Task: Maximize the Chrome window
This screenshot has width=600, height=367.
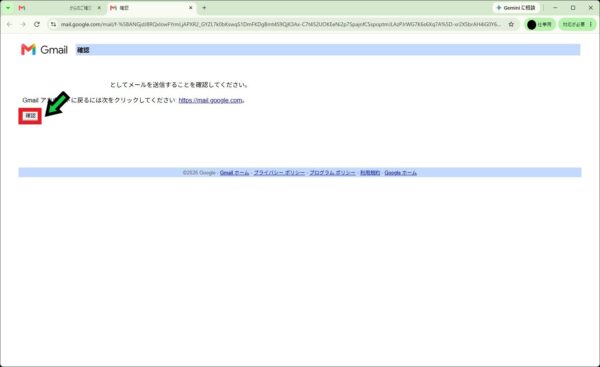Action: click(573, 8)
